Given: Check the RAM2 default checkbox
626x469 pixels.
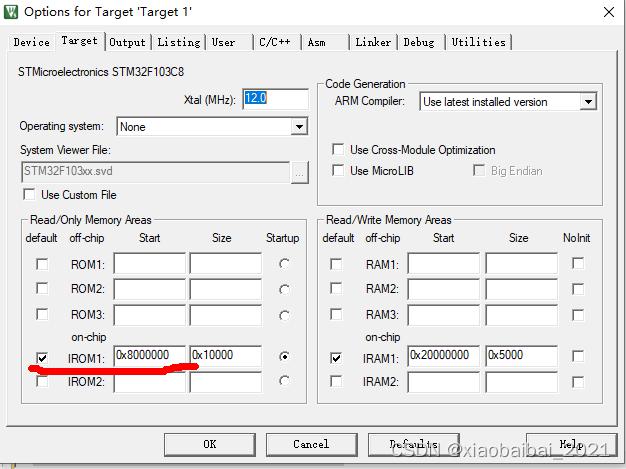Looking at the screenshot, I should pos(336,288).
